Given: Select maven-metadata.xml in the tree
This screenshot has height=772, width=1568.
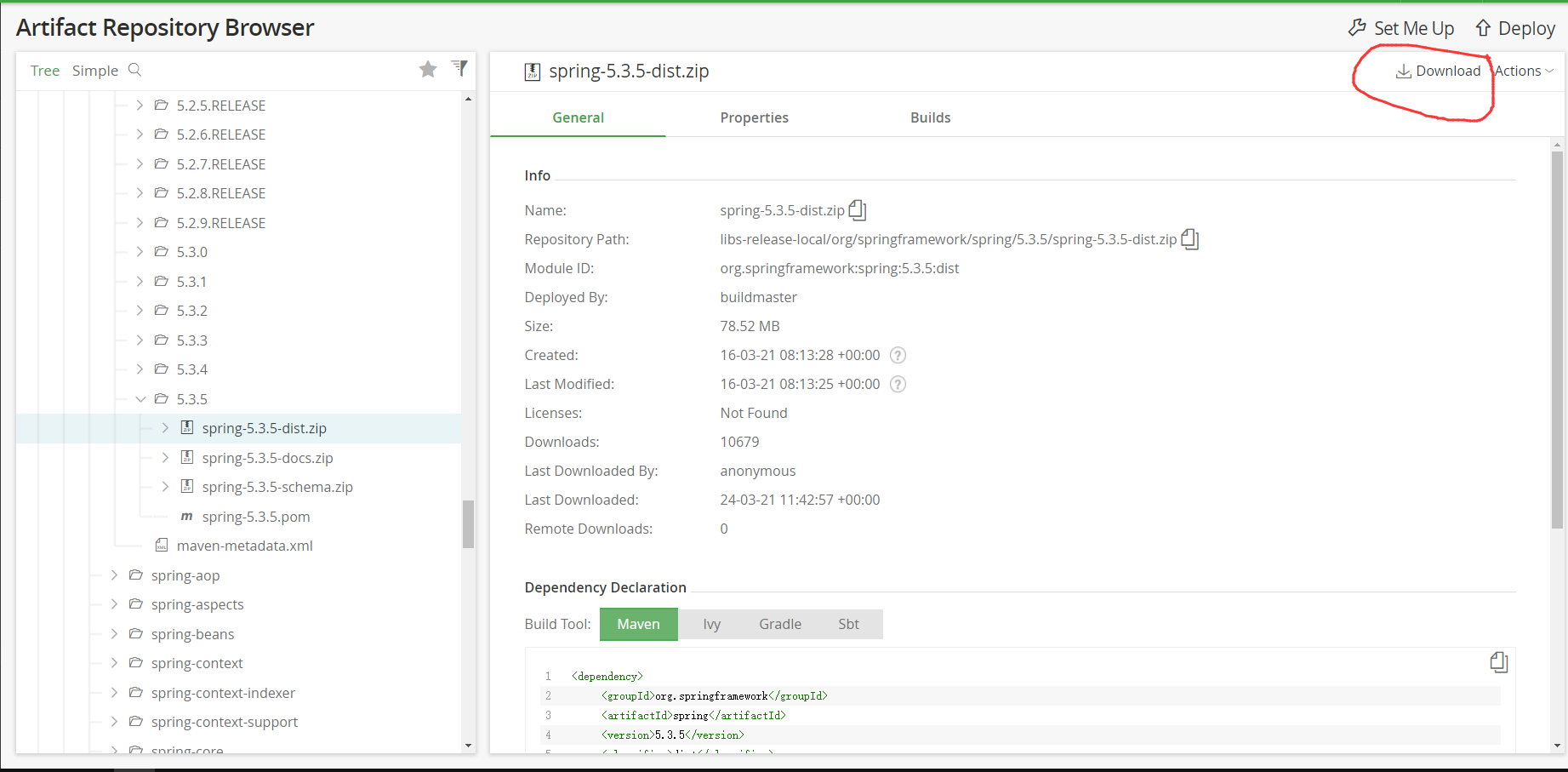Looking at the screenshot, I should pyautogui.click(x=245, y=546).
